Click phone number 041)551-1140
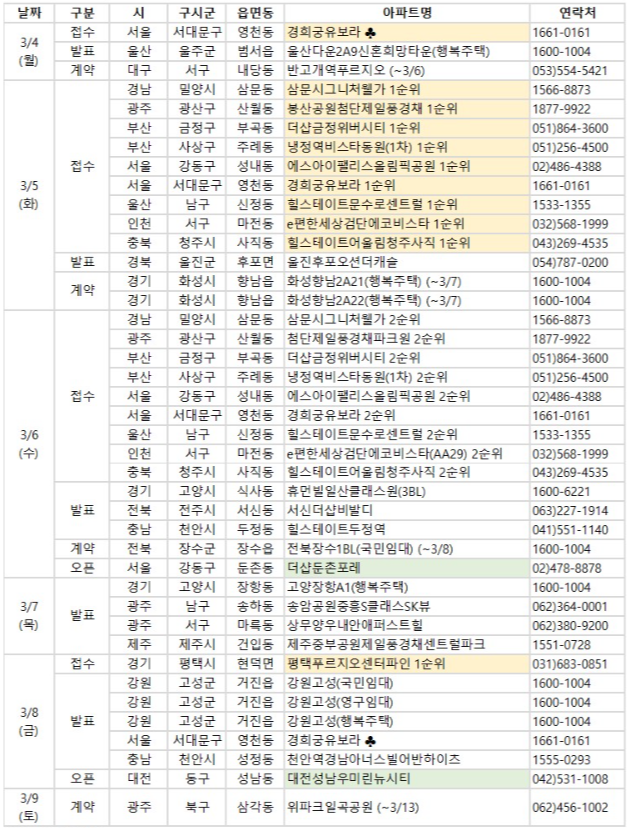The width and height of the screenshot is (628, 828). 570,530
